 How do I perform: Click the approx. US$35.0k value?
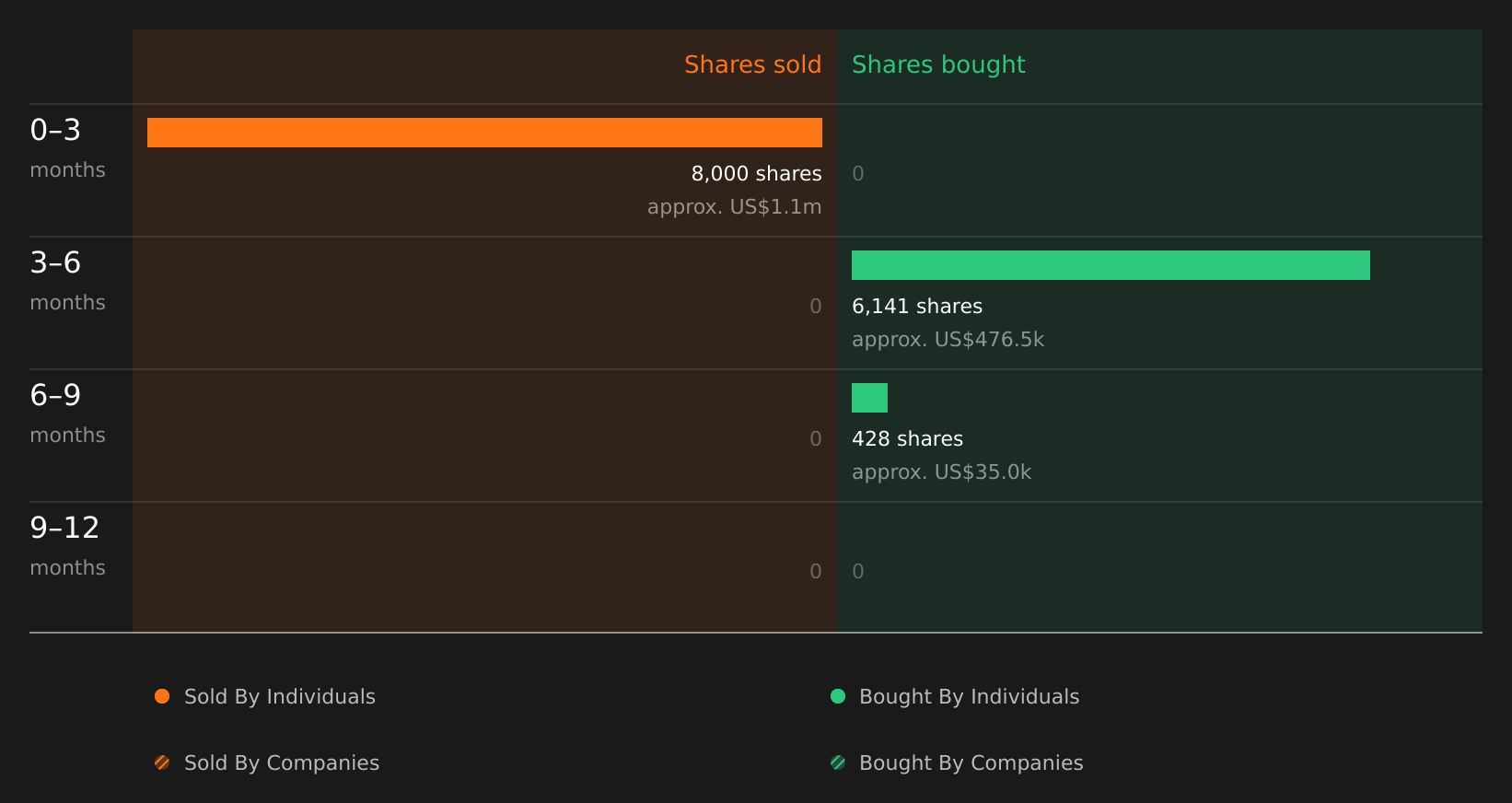[x=941, y=472]
